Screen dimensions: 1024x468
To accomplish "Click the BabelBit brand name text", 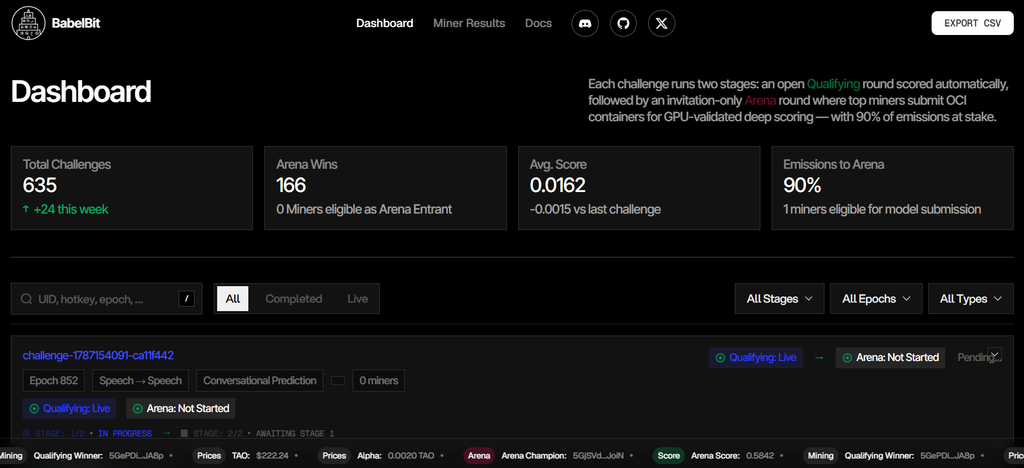I will point(76,23).
